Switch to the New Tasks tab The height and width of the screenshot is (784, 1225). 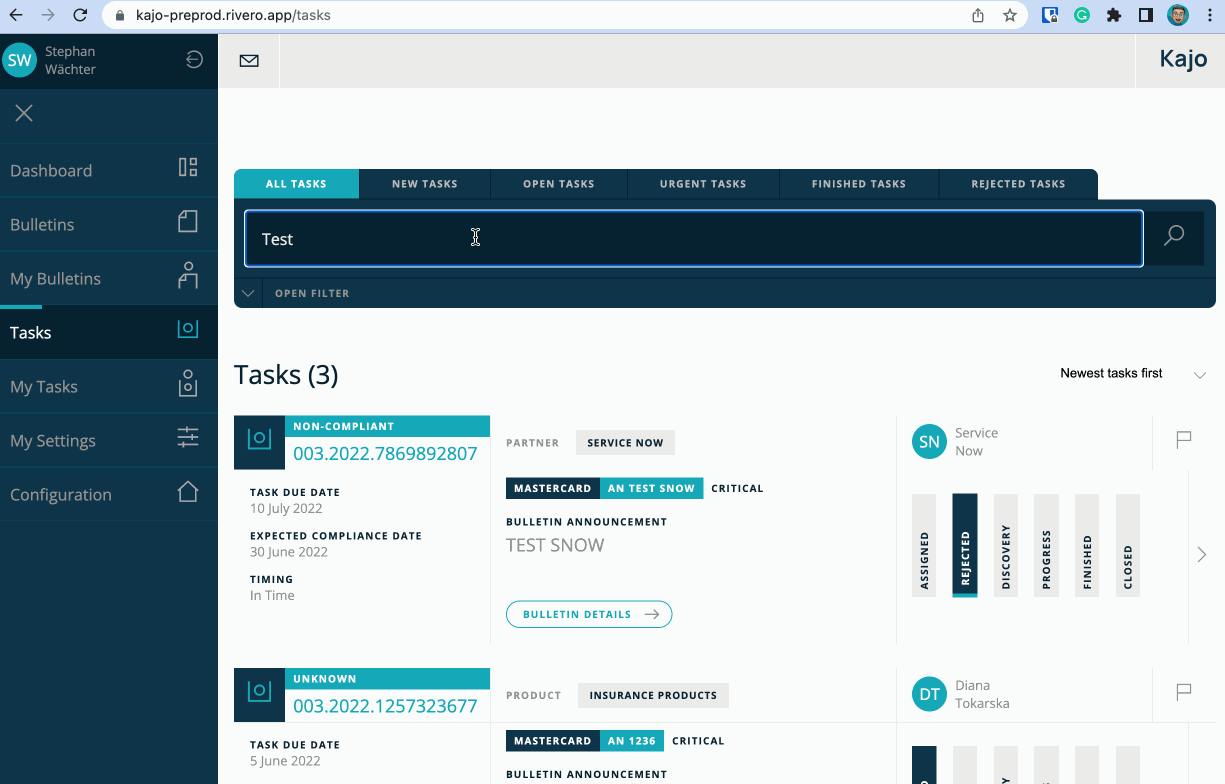[x=425, y=184]
